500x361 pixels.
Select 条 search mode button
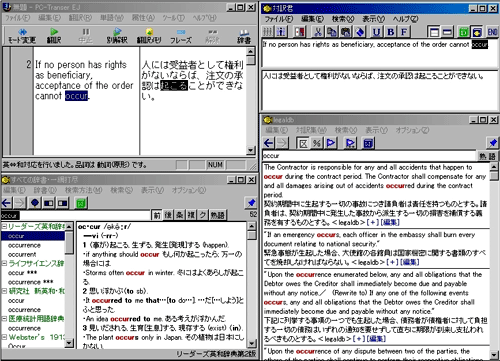179,215
